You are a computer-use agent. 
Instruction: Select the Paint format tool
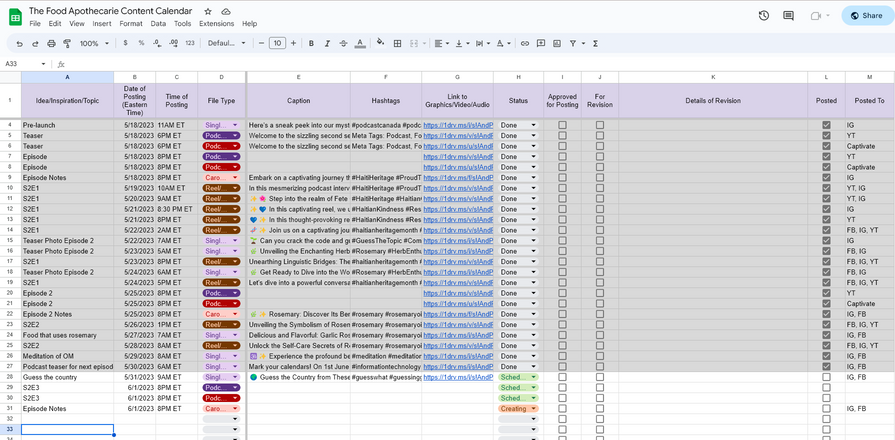point(67,43)
